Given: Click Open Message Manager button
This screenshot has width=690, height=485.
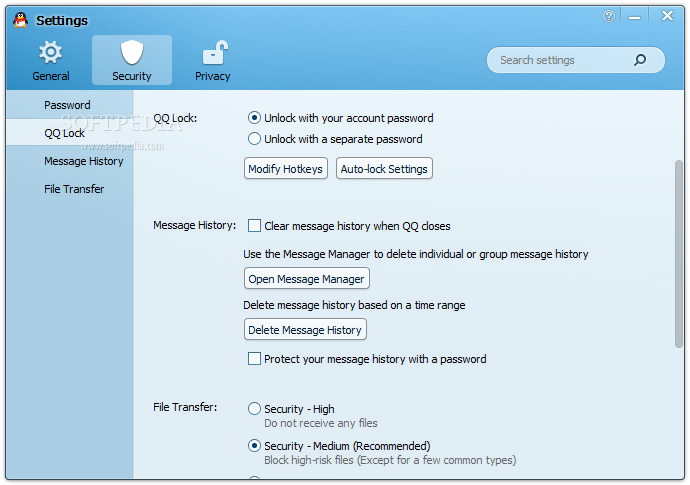Looking at the screenshot, I should coord(307,279).
